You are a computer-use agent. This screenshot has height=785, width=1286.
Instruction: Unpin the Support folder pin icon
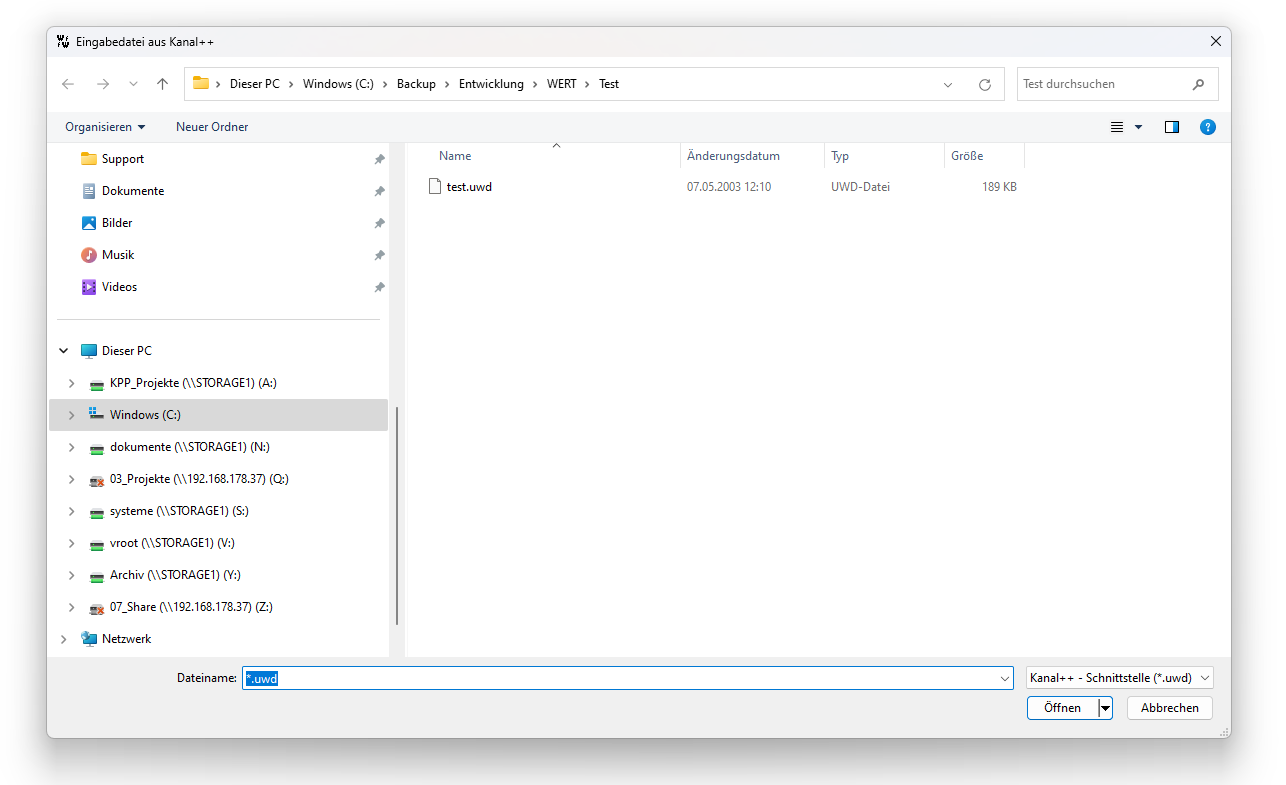point(379,159)
